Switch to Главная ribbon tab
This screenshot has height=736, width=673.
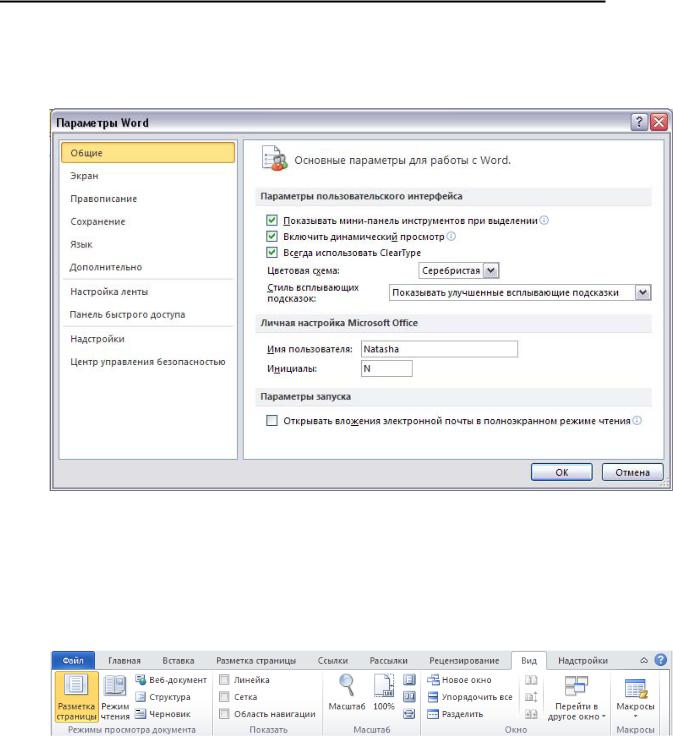[124, 660]
